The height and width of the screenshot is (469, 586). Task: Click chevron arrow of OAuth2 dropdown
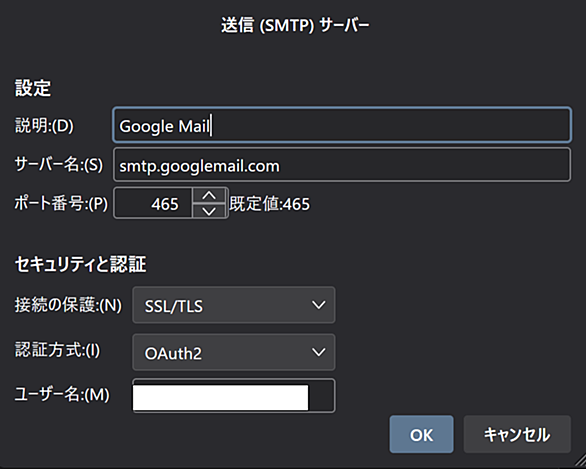pos(318,352)
